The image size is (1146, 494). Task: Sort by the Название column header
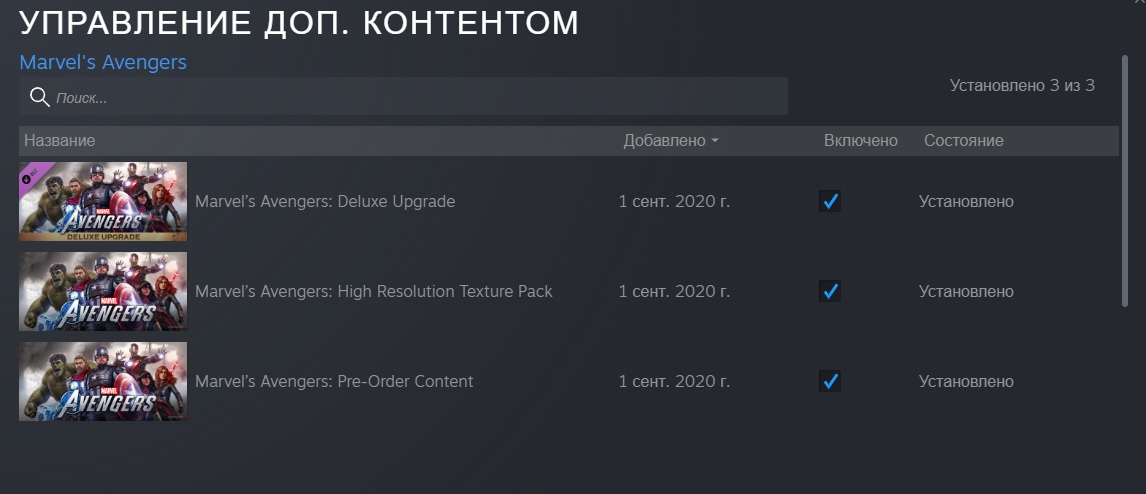tap(59, 140)
